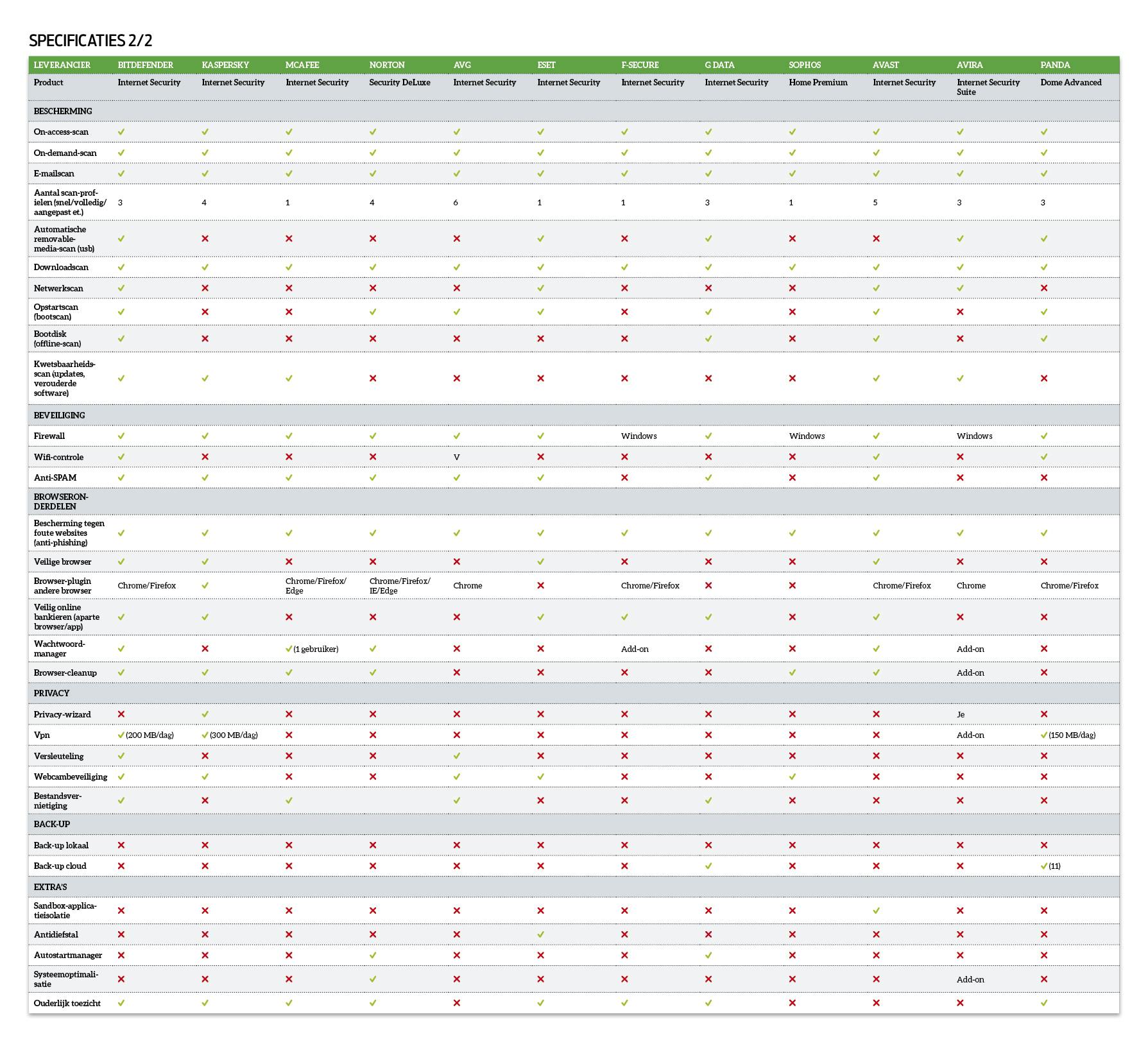The image size is (1148, 1046).
Task: Click Bitdefender's '(200 MB/dag)' Vpn limit
Action: [x=150, y=735]
